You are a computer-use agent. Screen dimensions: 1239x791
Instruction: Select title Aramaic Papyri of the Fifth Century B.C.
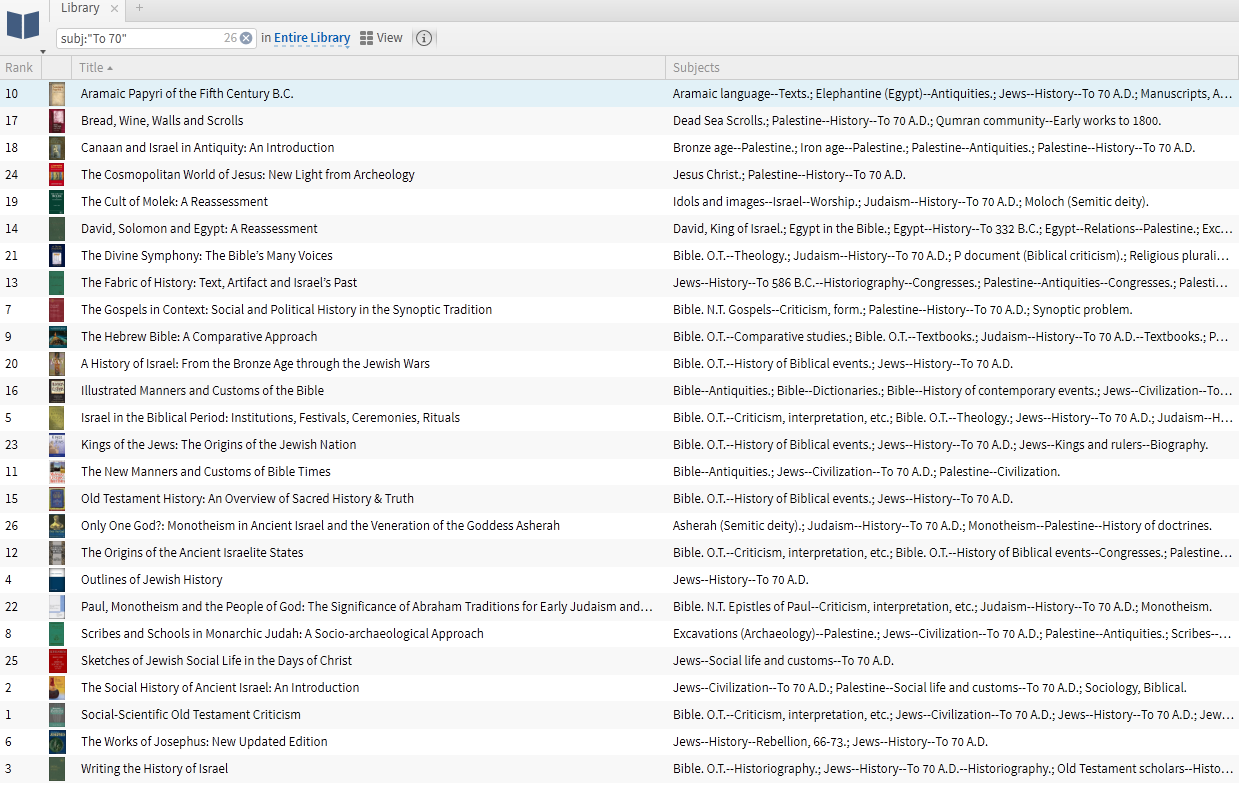point(187,94)
